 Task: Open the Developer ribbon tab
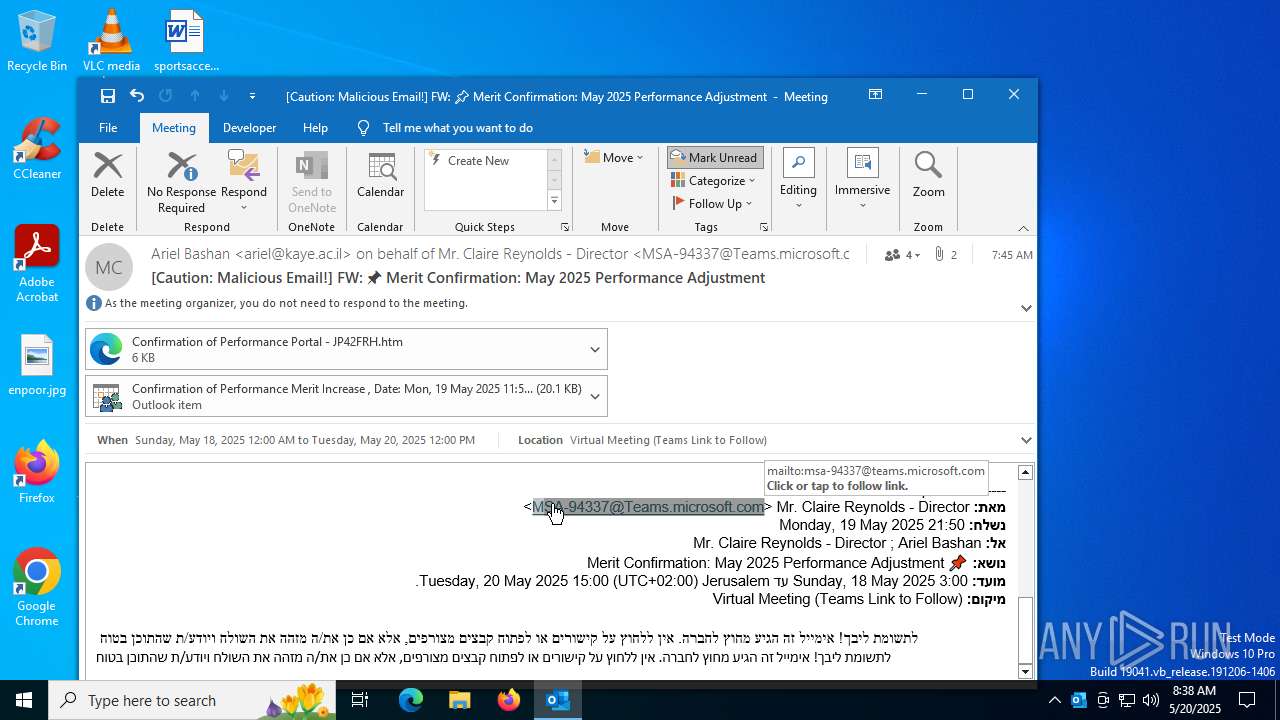click(x=249, y=128)
